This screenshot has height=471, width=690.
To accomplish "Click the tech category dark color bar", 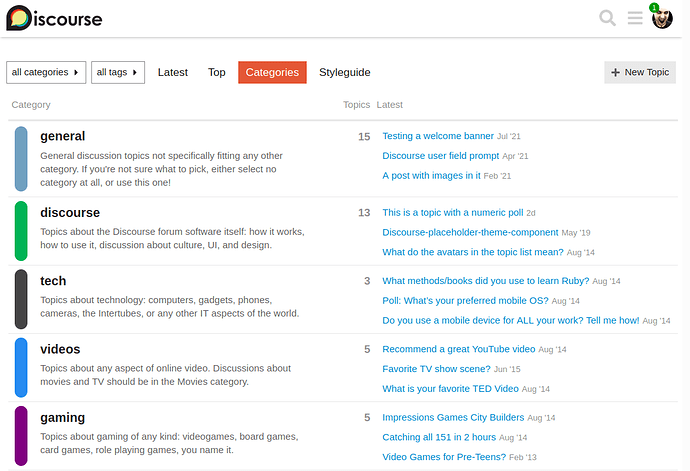I will click(21, 299).
